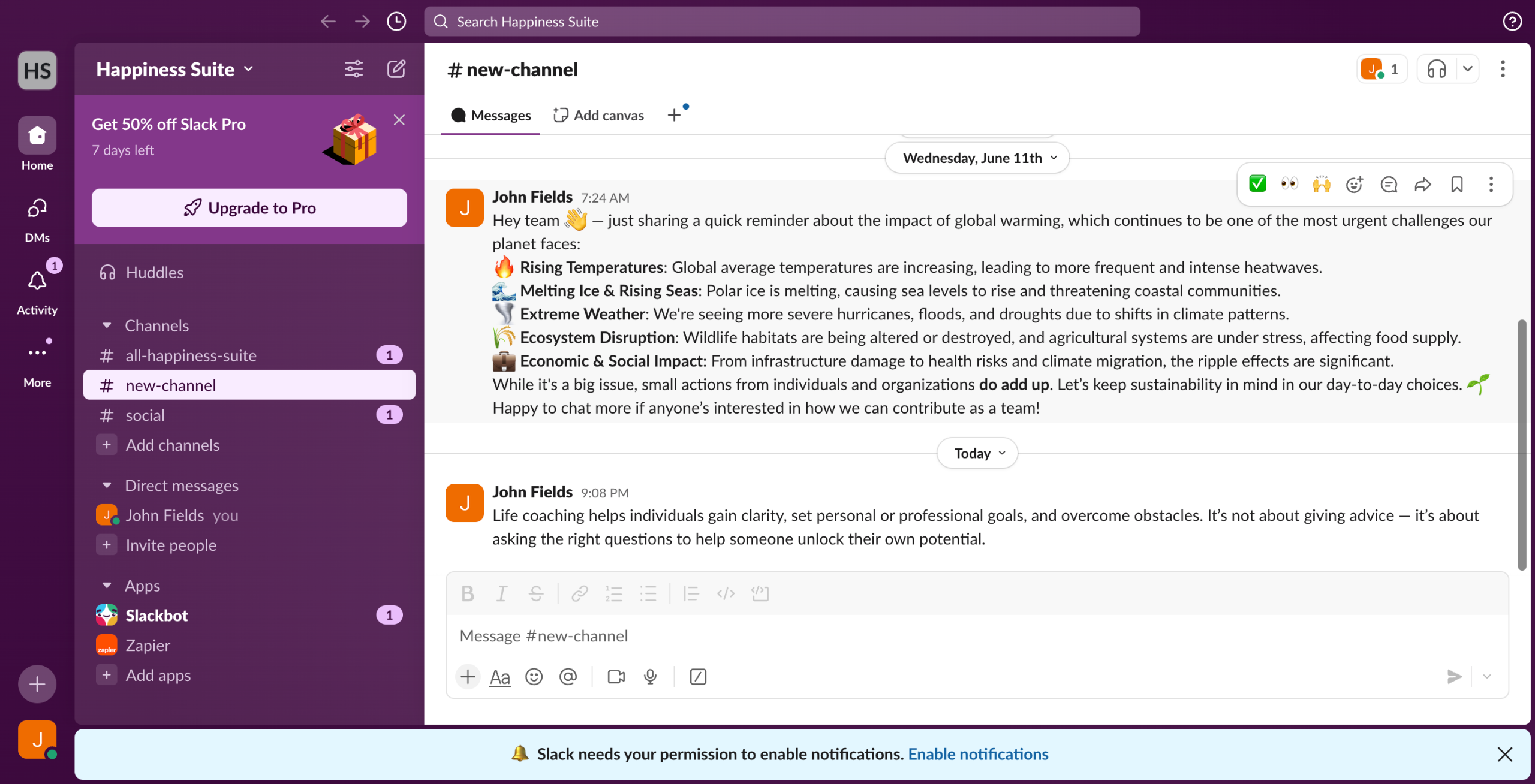Focus the Search Happiness Suite field
The image size is (1535, 784).
tap(782, 22)
